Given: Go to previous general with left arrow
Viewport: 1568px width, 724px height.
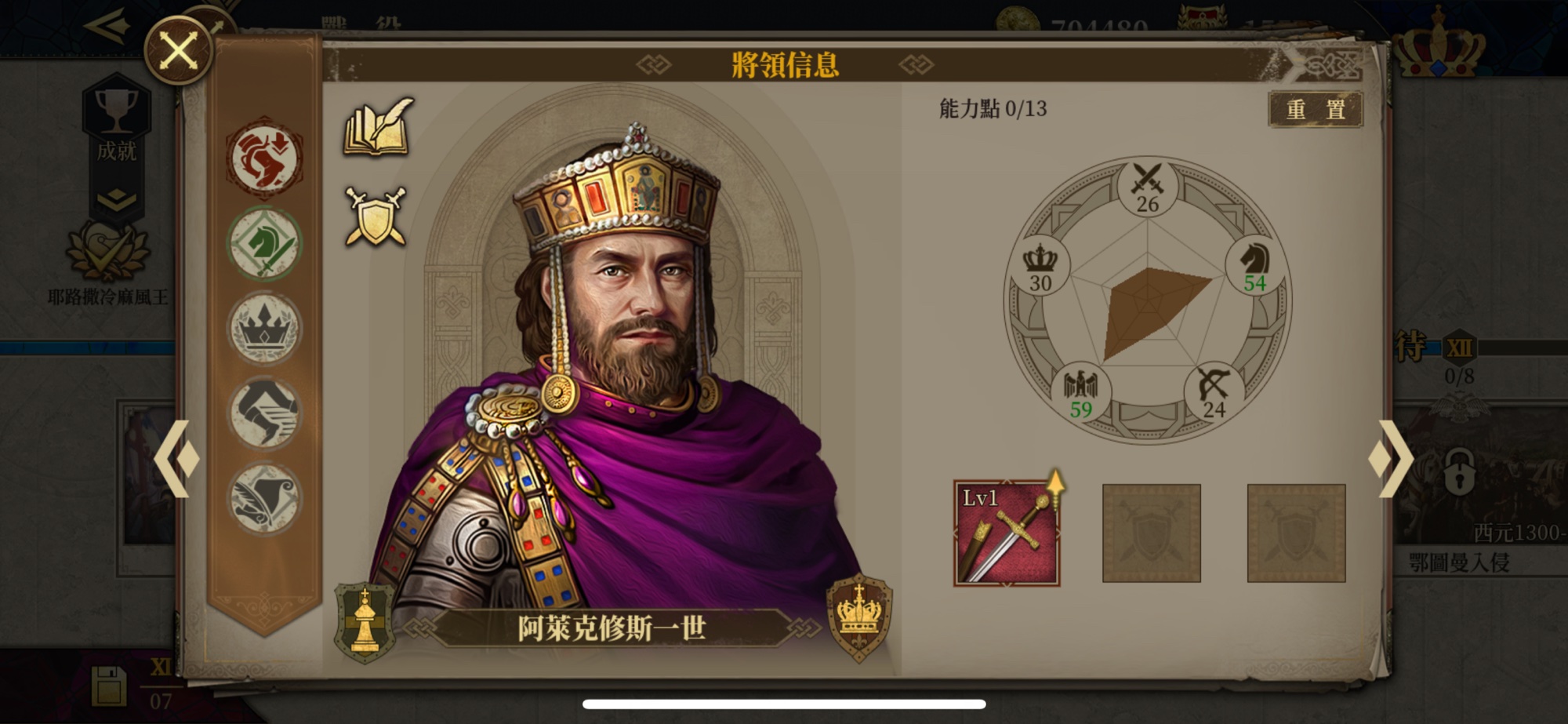Looking at the screenshot, I should (177, 459).
